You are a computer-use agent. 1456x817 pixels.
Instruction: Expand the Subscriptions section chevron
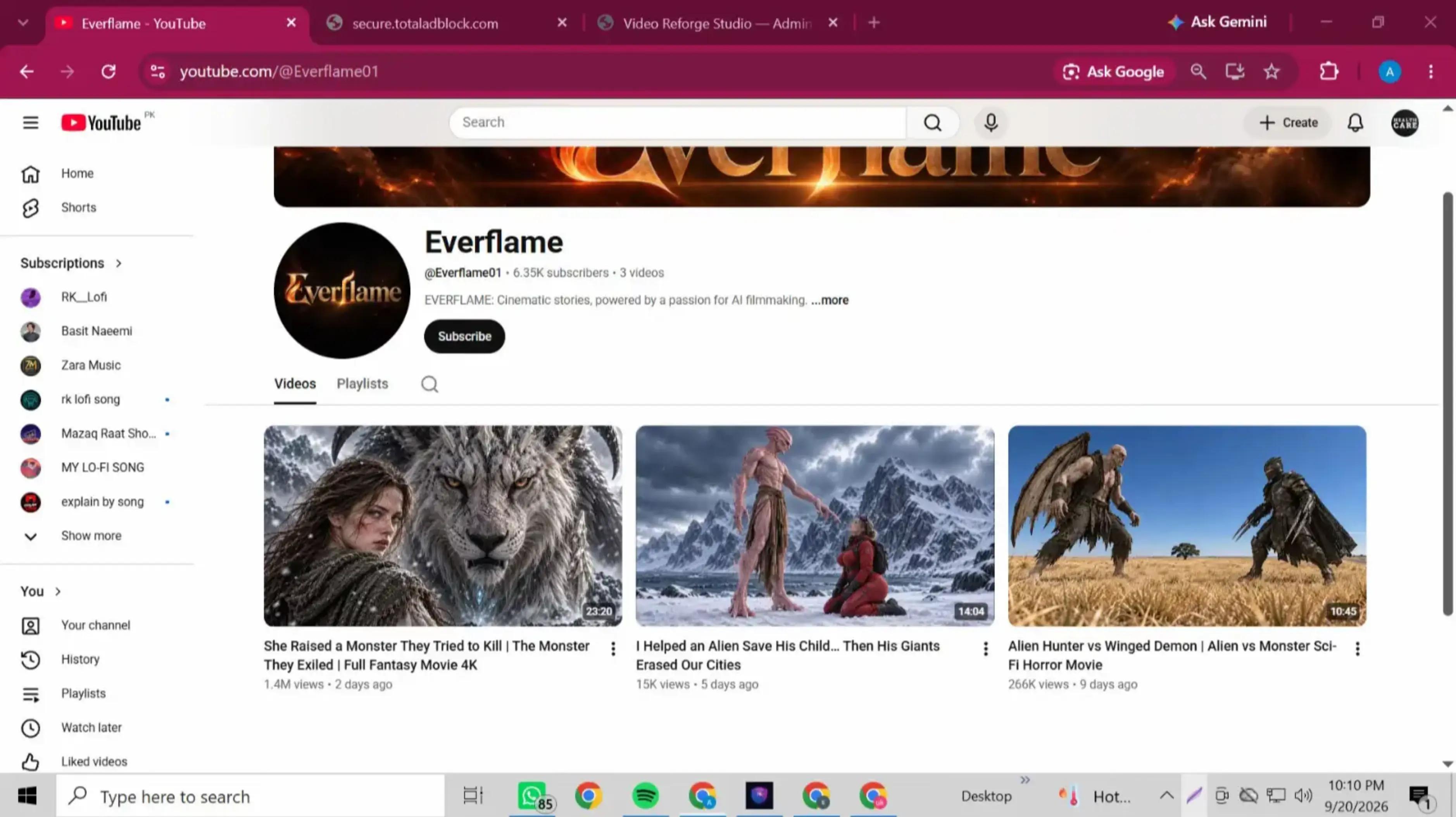click(119, 263)
